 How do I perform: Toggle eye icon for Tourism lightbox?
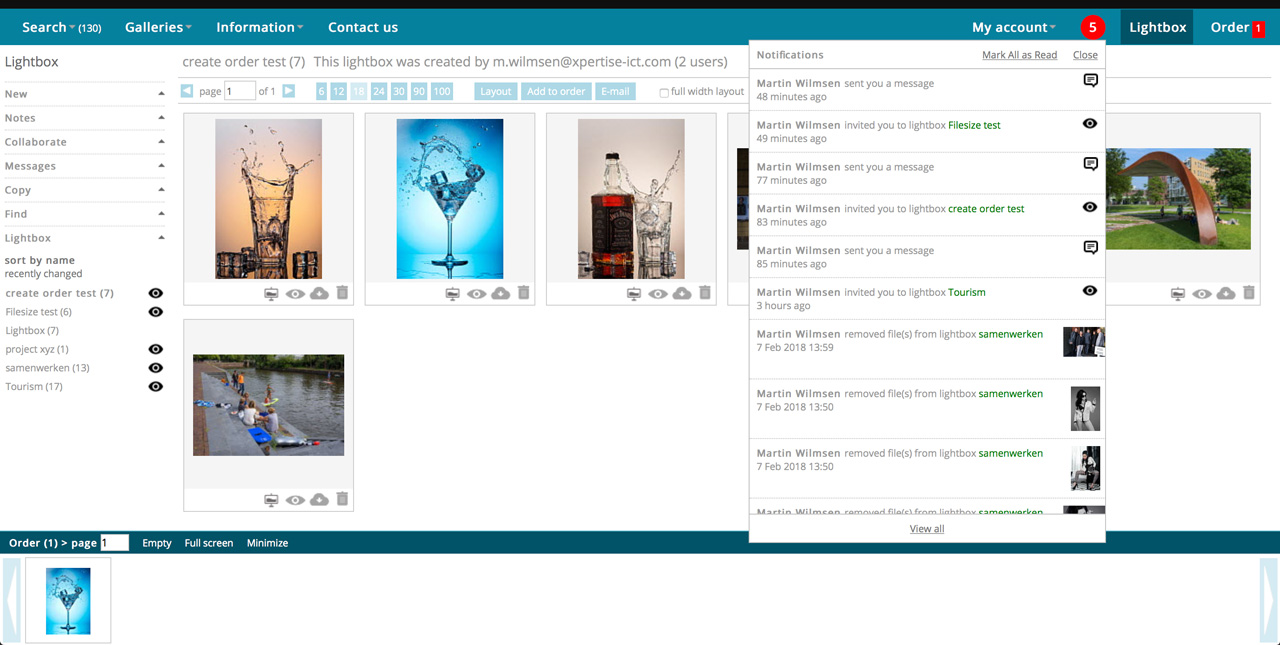pyautogui.click(x=155, y=386)
